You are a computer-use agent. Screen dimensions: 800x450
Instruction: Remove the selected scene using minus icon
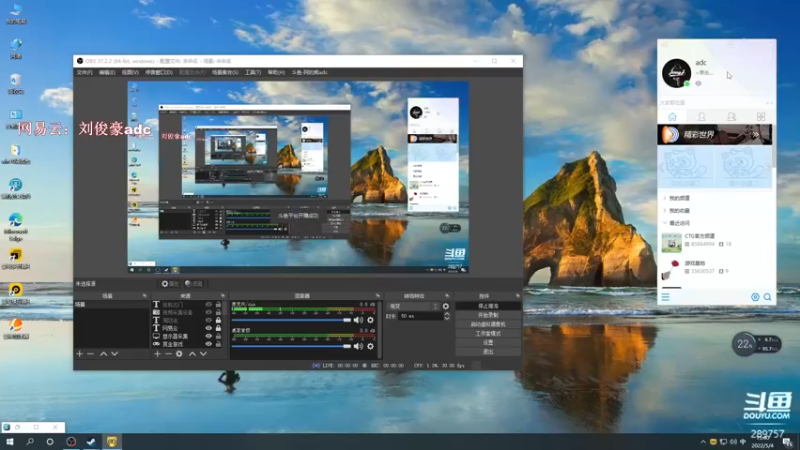tap(90, 354)
